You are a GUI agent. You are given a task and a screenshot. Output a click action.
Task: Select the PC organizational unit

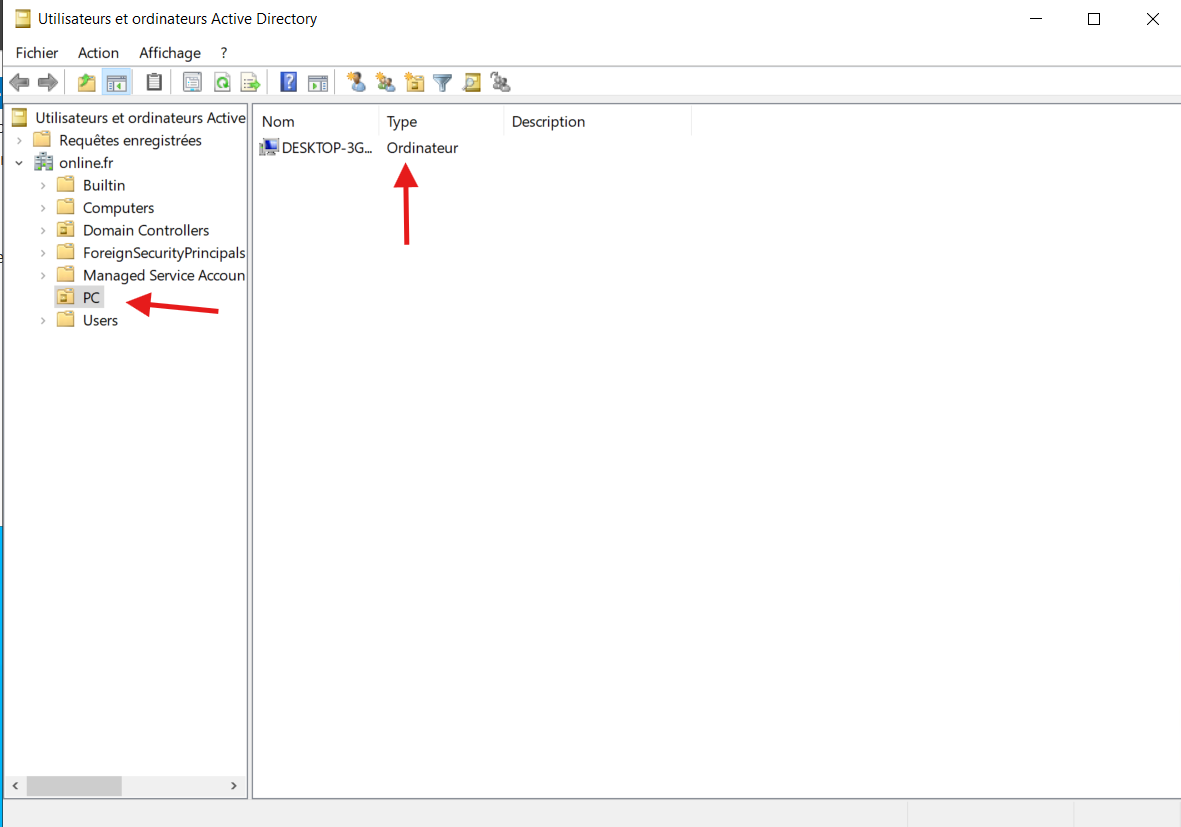click(x=91, y=298)
